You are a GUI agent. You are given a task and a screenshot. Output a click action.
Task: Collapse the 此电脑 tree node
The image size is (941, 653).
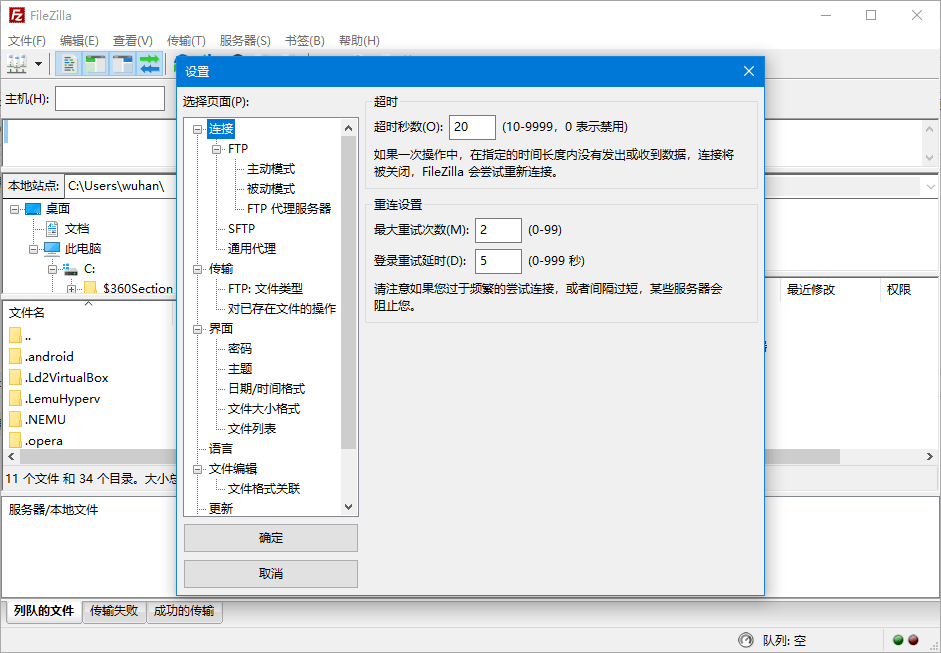pyautogui.click(x=34, y=248)
